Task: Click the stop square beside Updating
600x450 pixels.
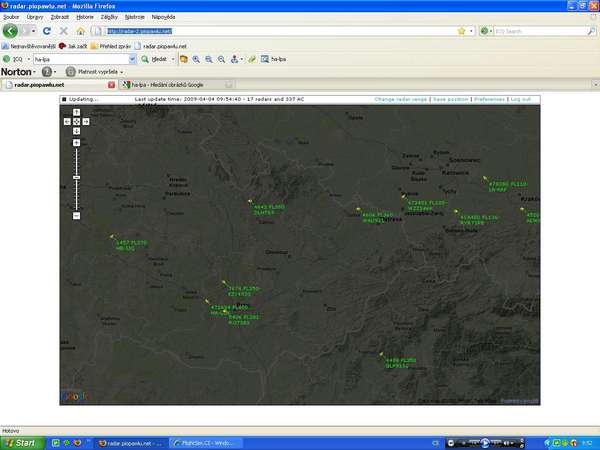Action: pyautogui.click(x=64, y=99)
